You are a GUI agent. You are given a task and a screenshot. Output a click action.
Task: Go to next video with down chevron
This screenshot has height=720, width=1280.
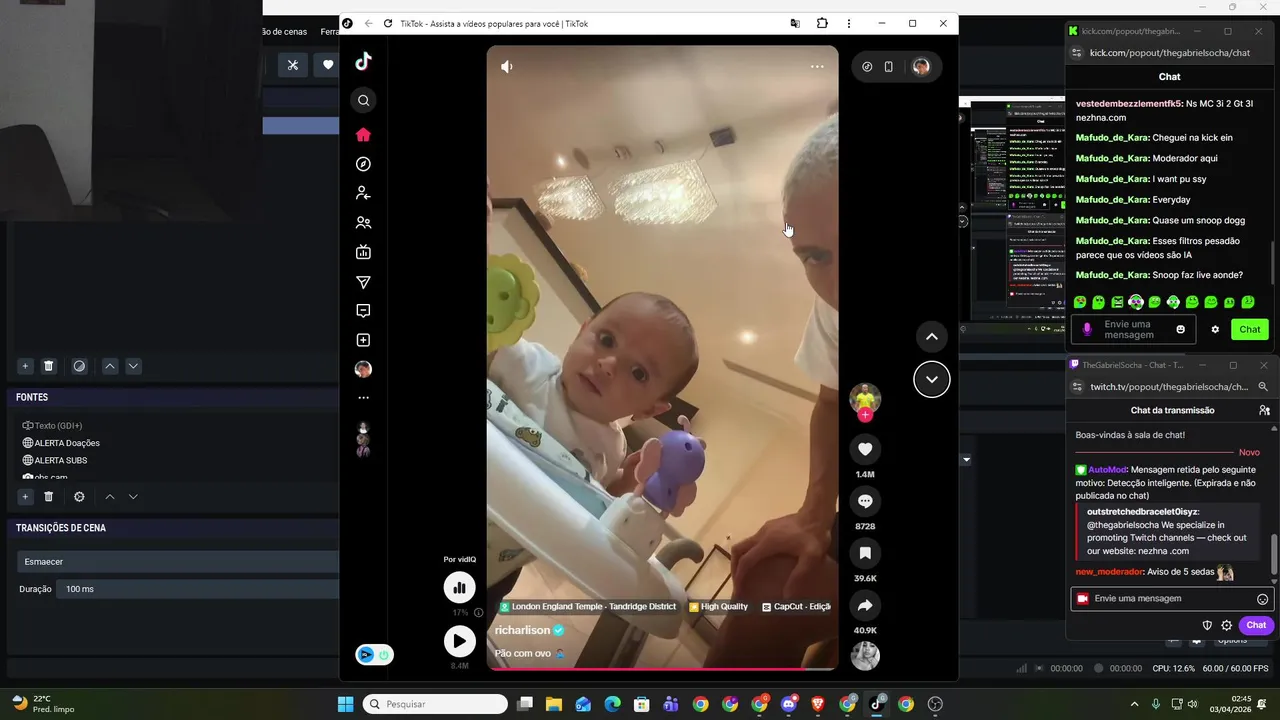931,379
